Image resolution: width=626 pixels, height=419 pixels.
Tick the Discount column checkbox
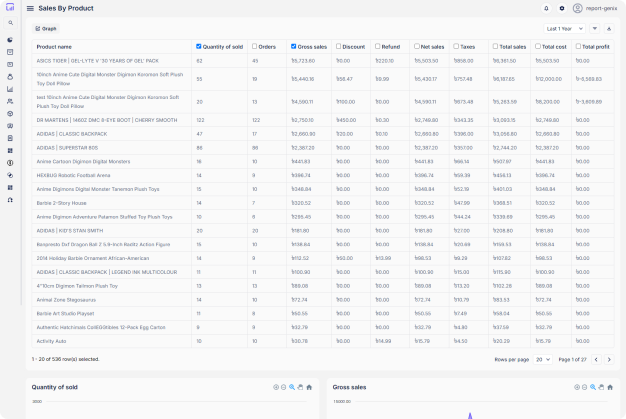coord(337,46)
